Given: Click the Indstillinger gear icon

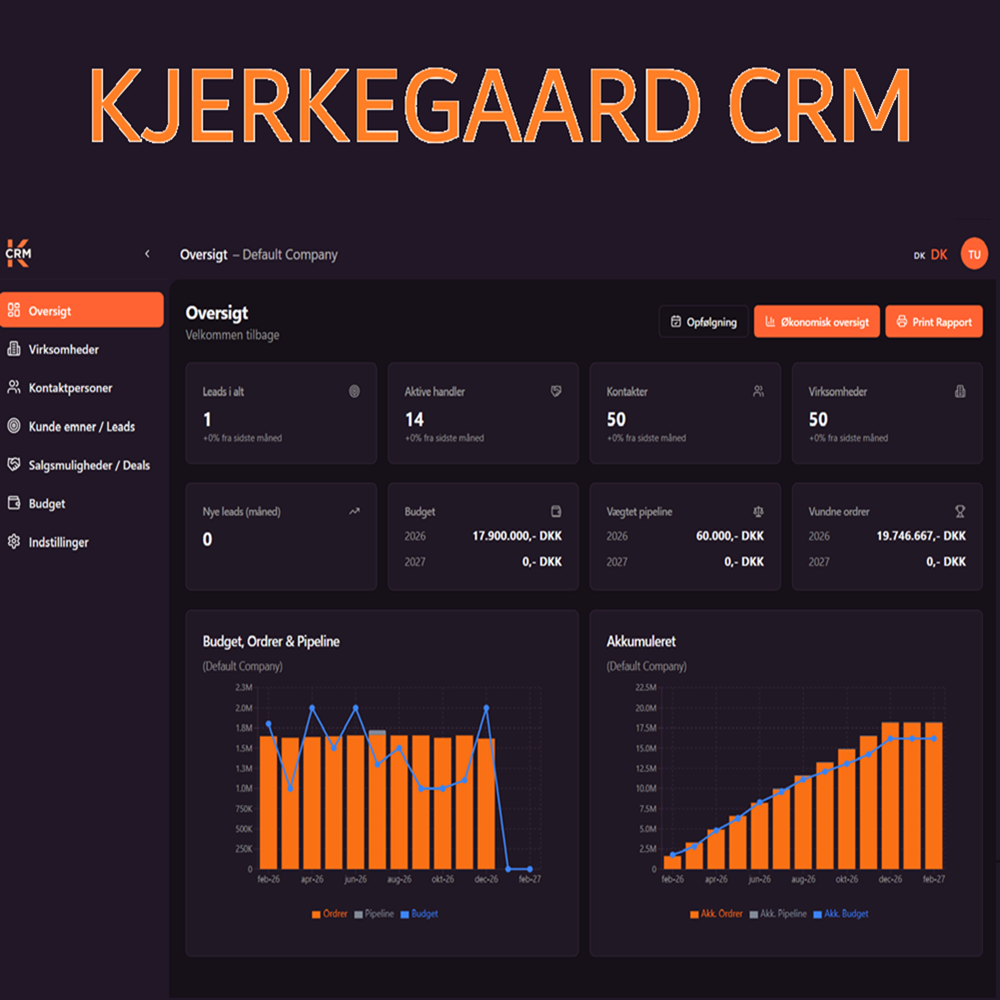Looking at the screenshot, I should coord(13,541).
